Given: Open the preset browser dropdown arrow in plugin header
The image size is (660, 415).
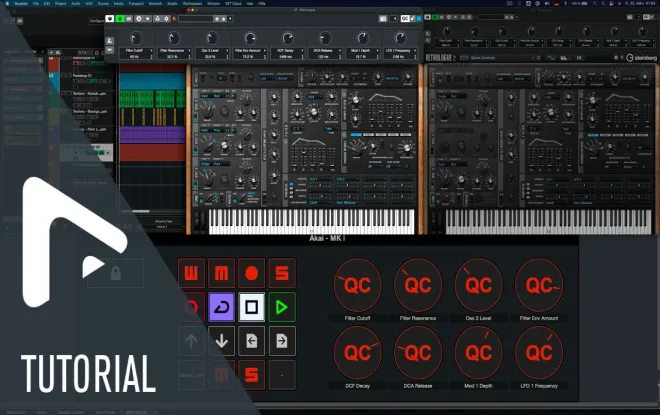Looking at the screenshot, I should click(x=230, y=19).
